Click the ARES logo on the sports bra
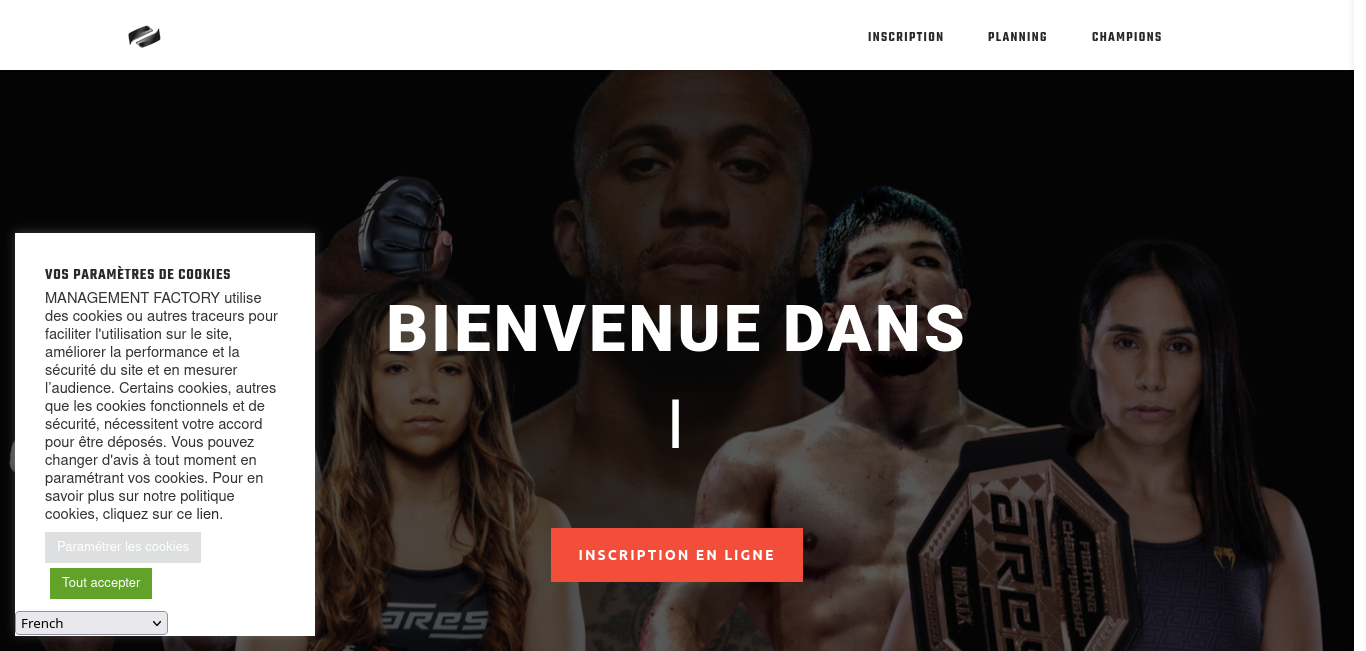This screenshot has width=1366, height=651. pos(435,620)
